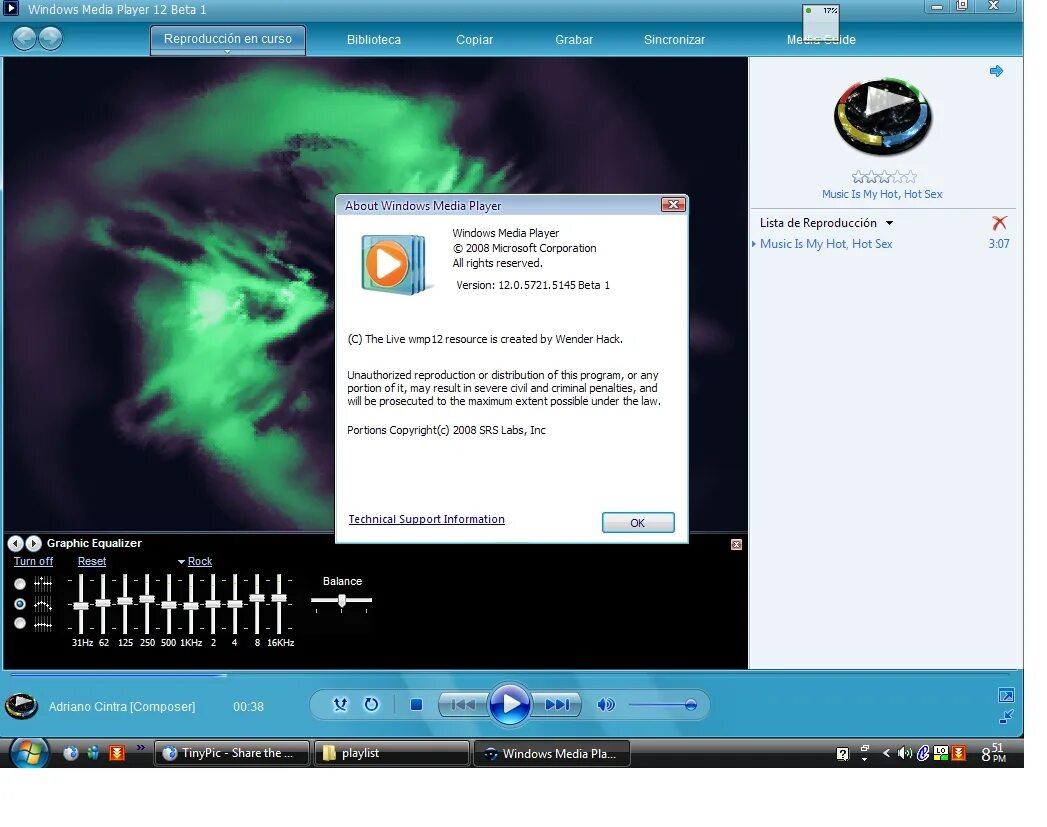Click the title bar app icon
Image resolution: width=1047 pixels, height=827 pixels.
click(x=11, y=8)
